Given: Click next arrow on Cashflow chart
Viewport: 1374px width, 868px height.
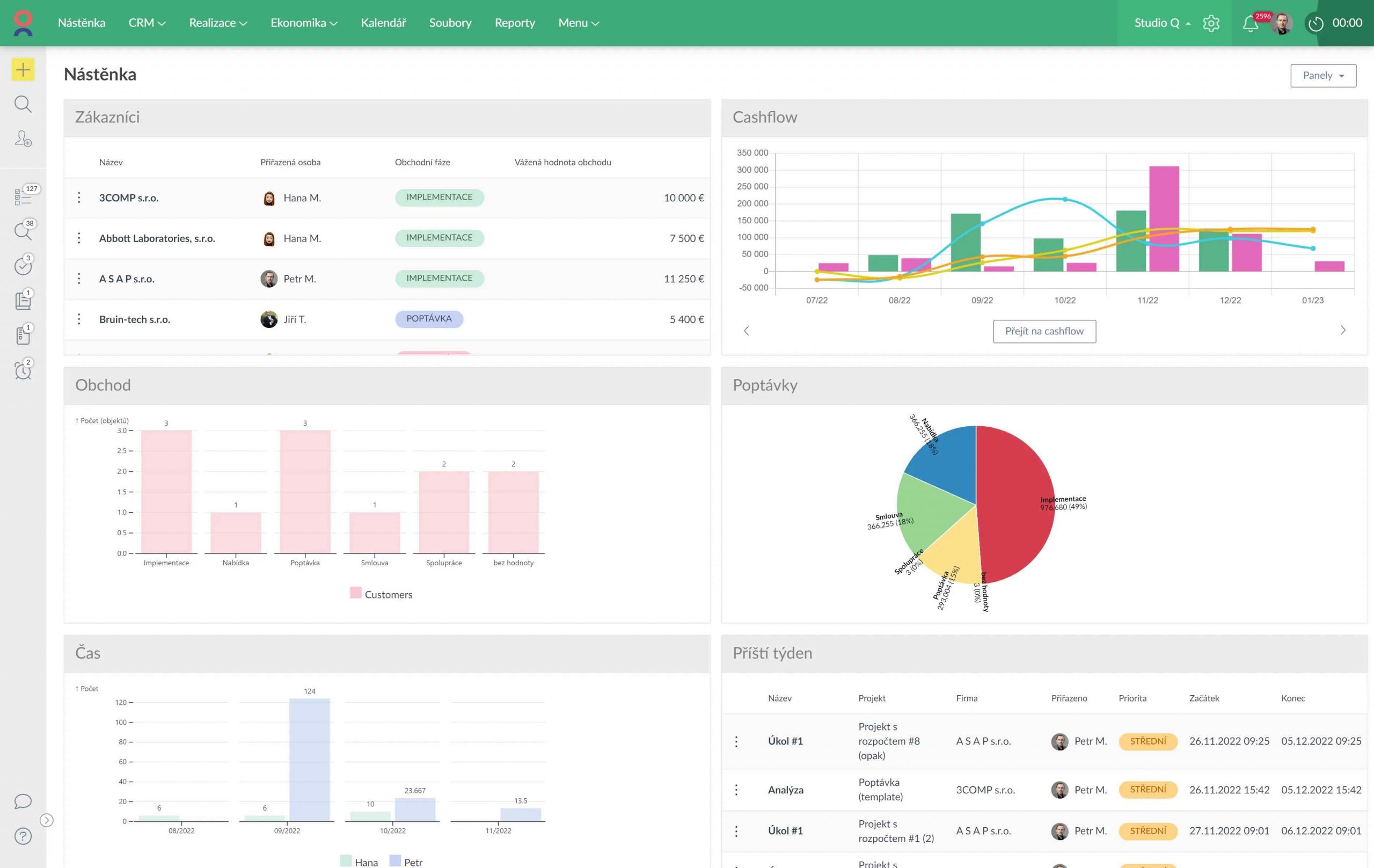Looking at the screenshot, I should click(1343, 331).
